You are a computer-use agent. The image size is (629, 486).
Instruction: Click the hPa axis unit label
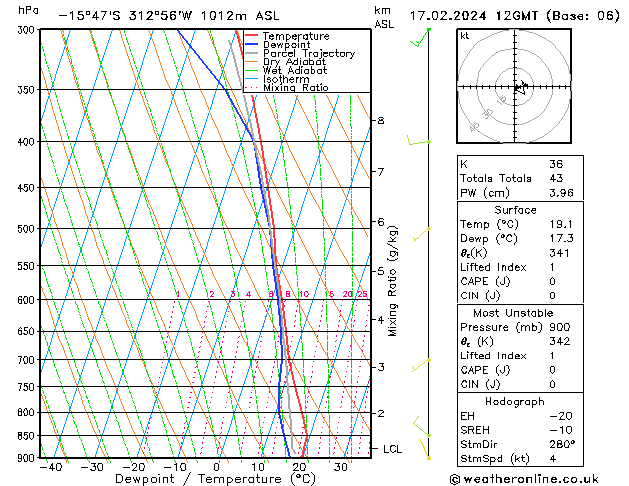tap(28, 10)
